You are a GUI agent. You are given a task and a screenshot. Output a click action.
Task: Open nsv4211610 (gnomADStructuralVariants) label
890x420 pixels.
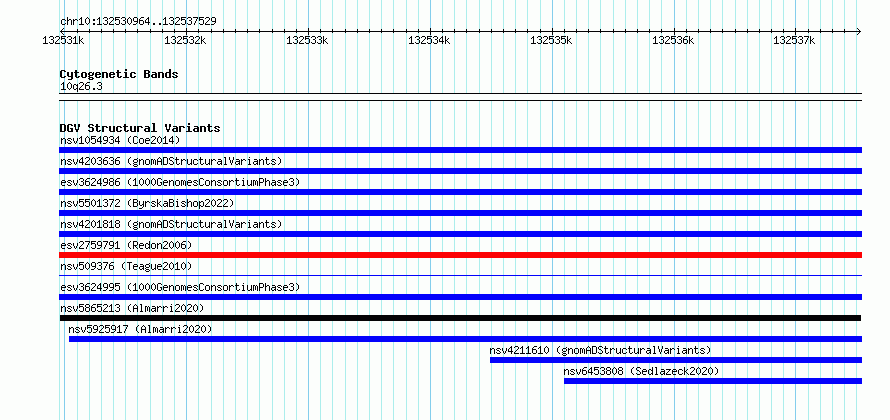click(x=600, y=350)
